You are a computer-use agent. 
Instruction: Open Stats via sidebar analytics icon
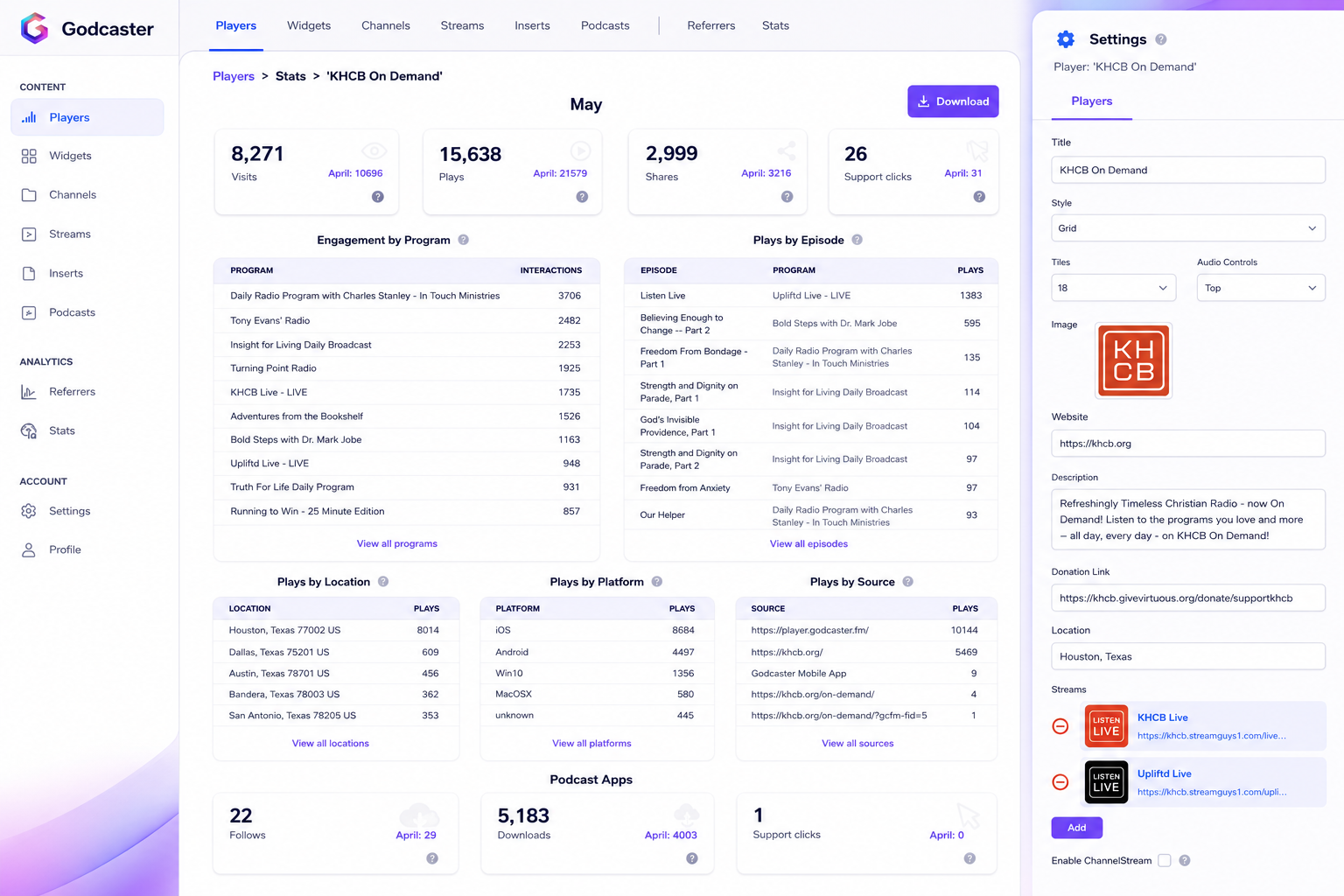point(29,430)
